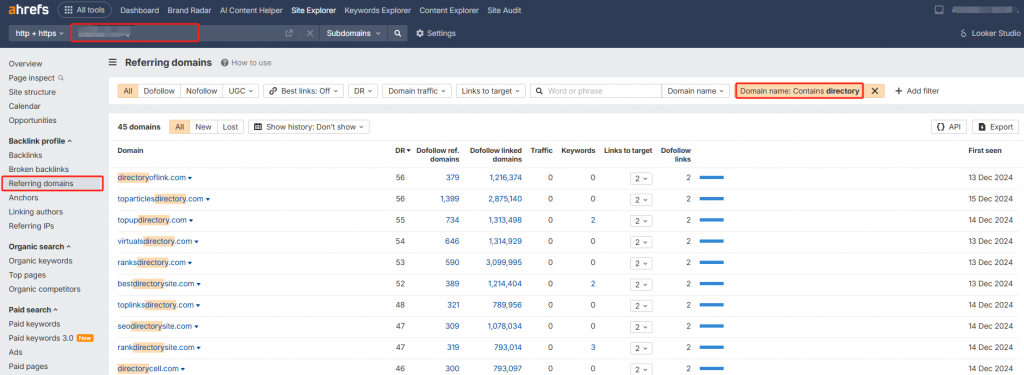Toggle the sidebar hamburger menu
The height and width of the screenshot is (375, 1024).
coord(112,63)
